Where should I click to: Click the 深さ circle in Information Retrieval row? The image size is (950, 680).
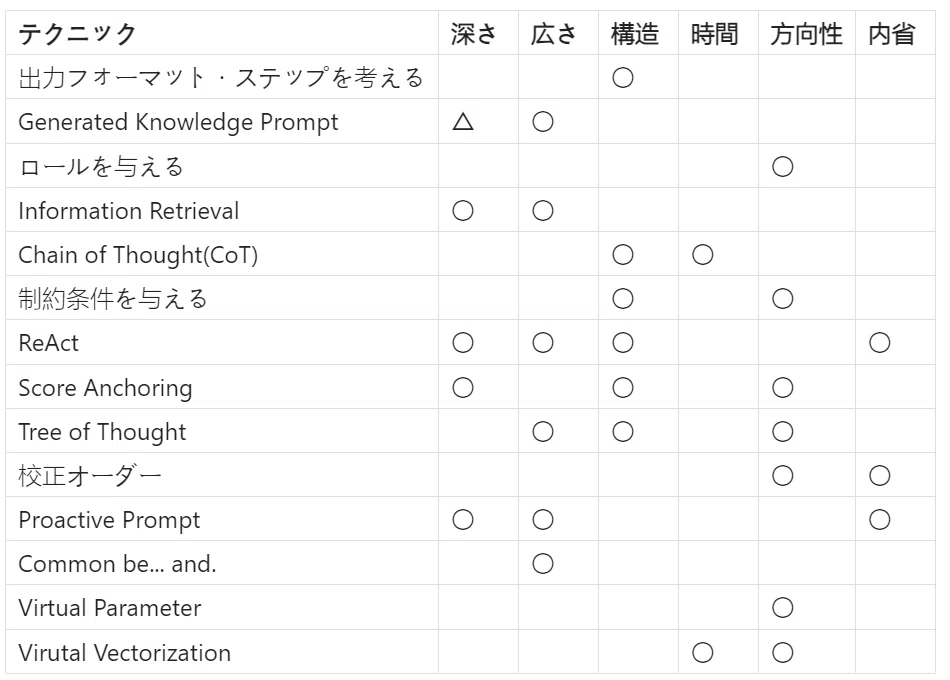pyautogui.click(x=463, y=211)
